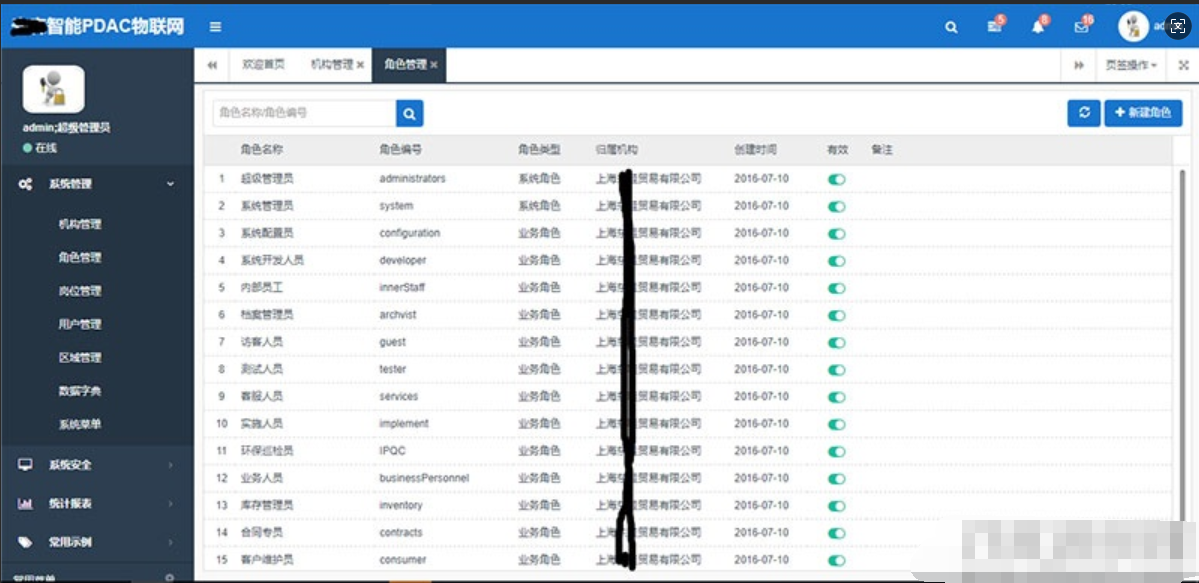
Task: Click the fullscreen icon next to 页签操作
Action: pyautogui.click(x=1182, y=63)
